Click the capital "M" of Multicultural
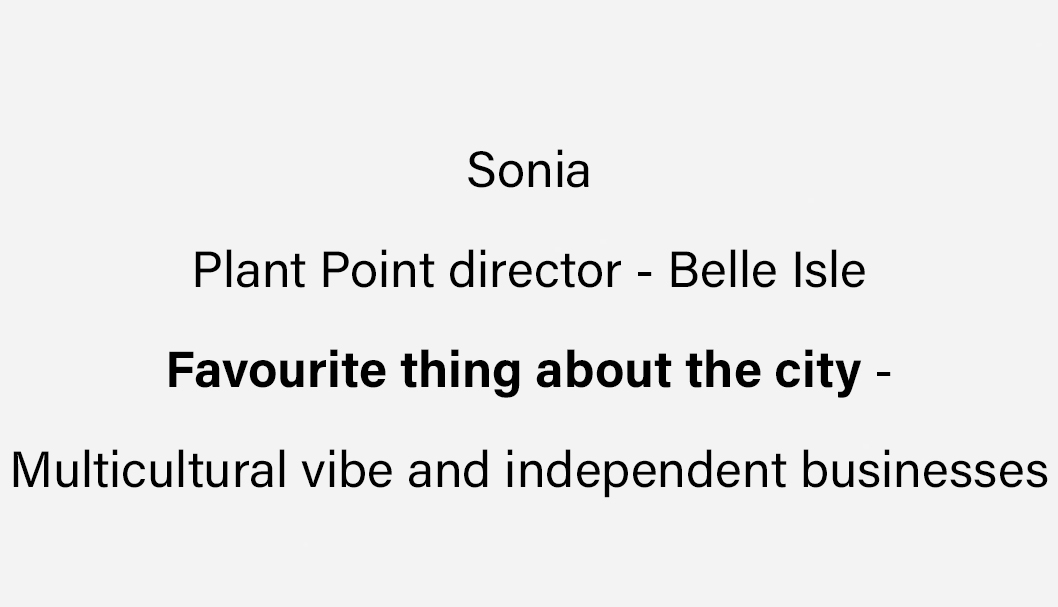 (x=30, y=470)
